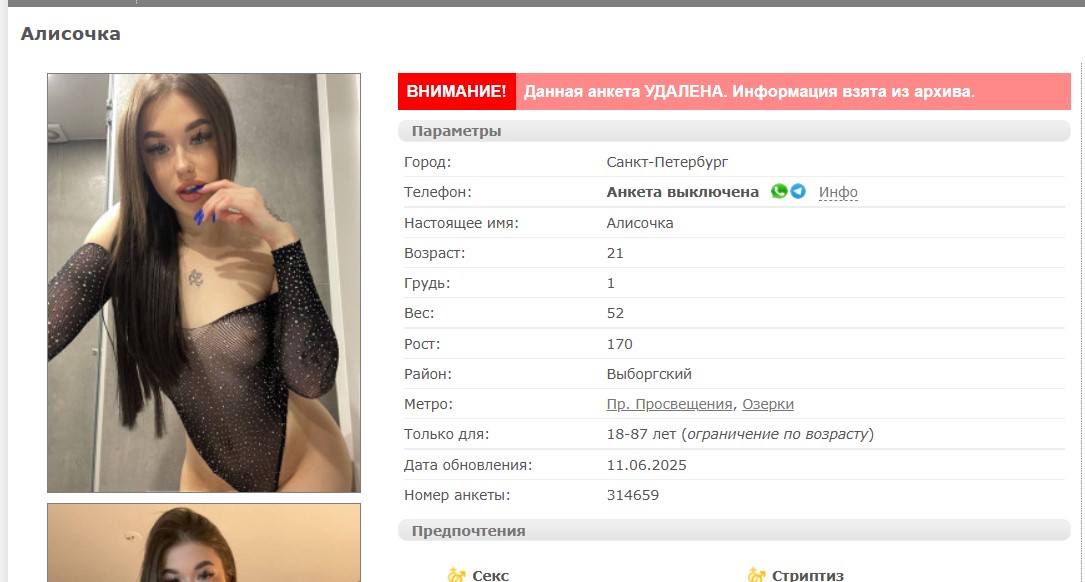Select the Стриптиз preference label

pos(808,576)
